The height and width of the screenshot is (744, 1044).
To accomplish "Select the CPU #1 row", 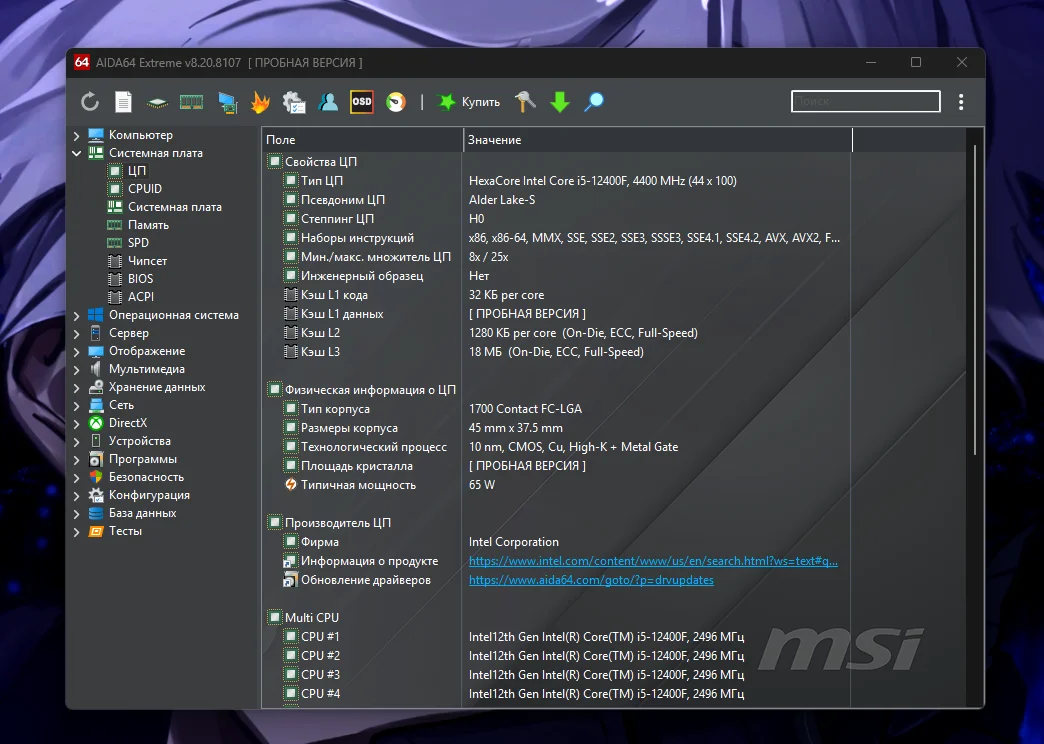I will pos(556,637).
